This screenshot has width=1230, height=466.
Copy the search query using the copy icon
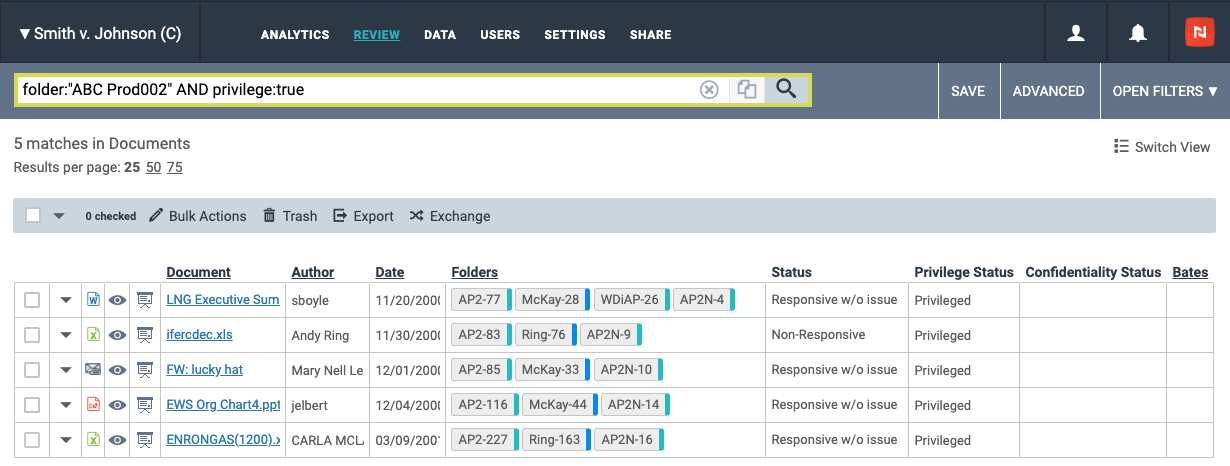point(746,90)
